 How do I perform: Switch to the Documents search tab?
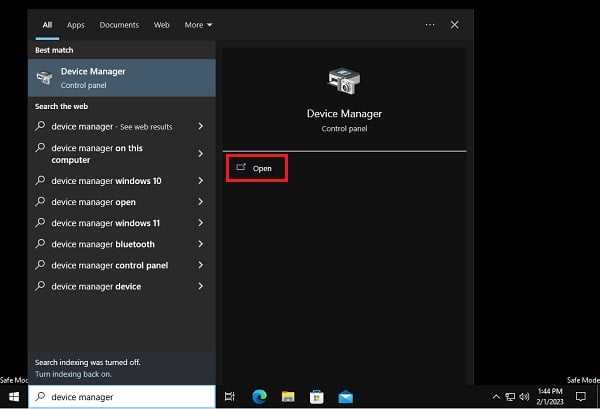118,24
